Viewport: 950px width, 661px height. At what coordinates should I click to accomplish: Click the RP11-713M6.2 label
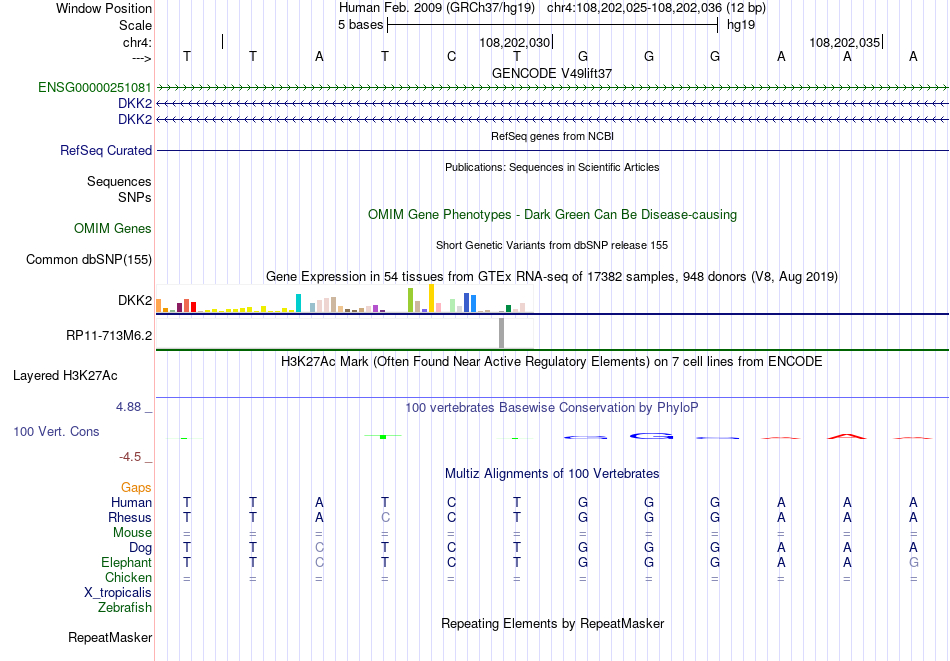[109, 335]
